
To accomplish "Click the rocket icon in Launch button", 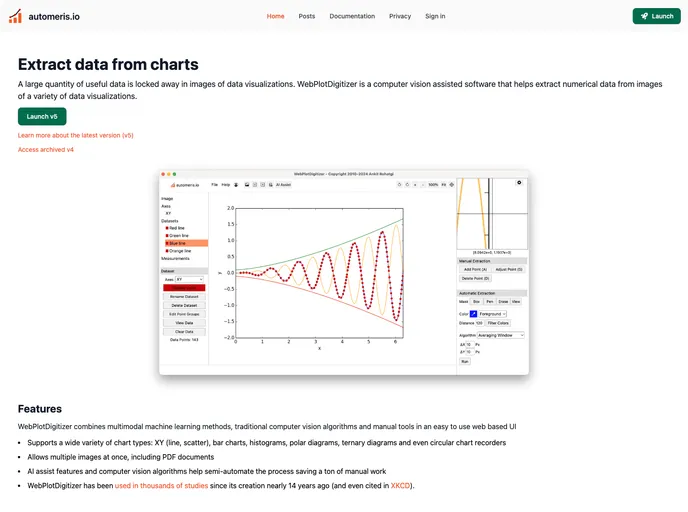I will (644, 16).
